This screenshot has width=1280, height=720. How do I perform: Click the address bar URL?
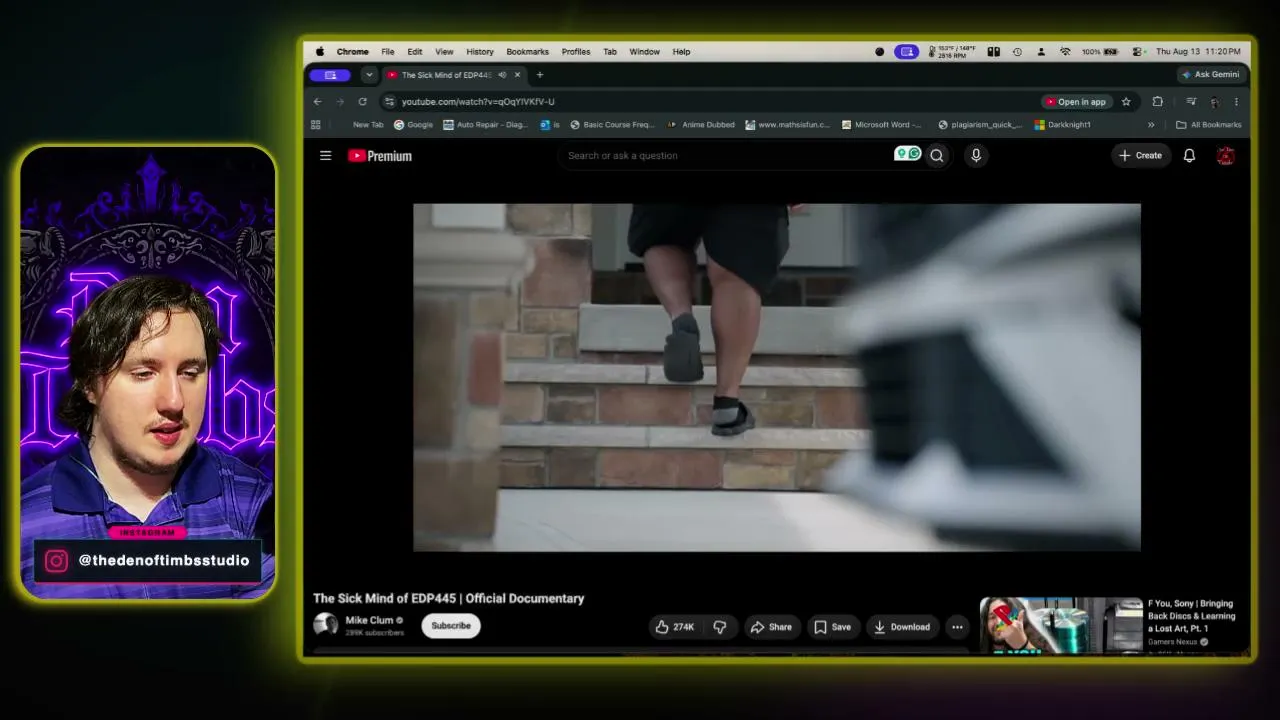[478, 101]
